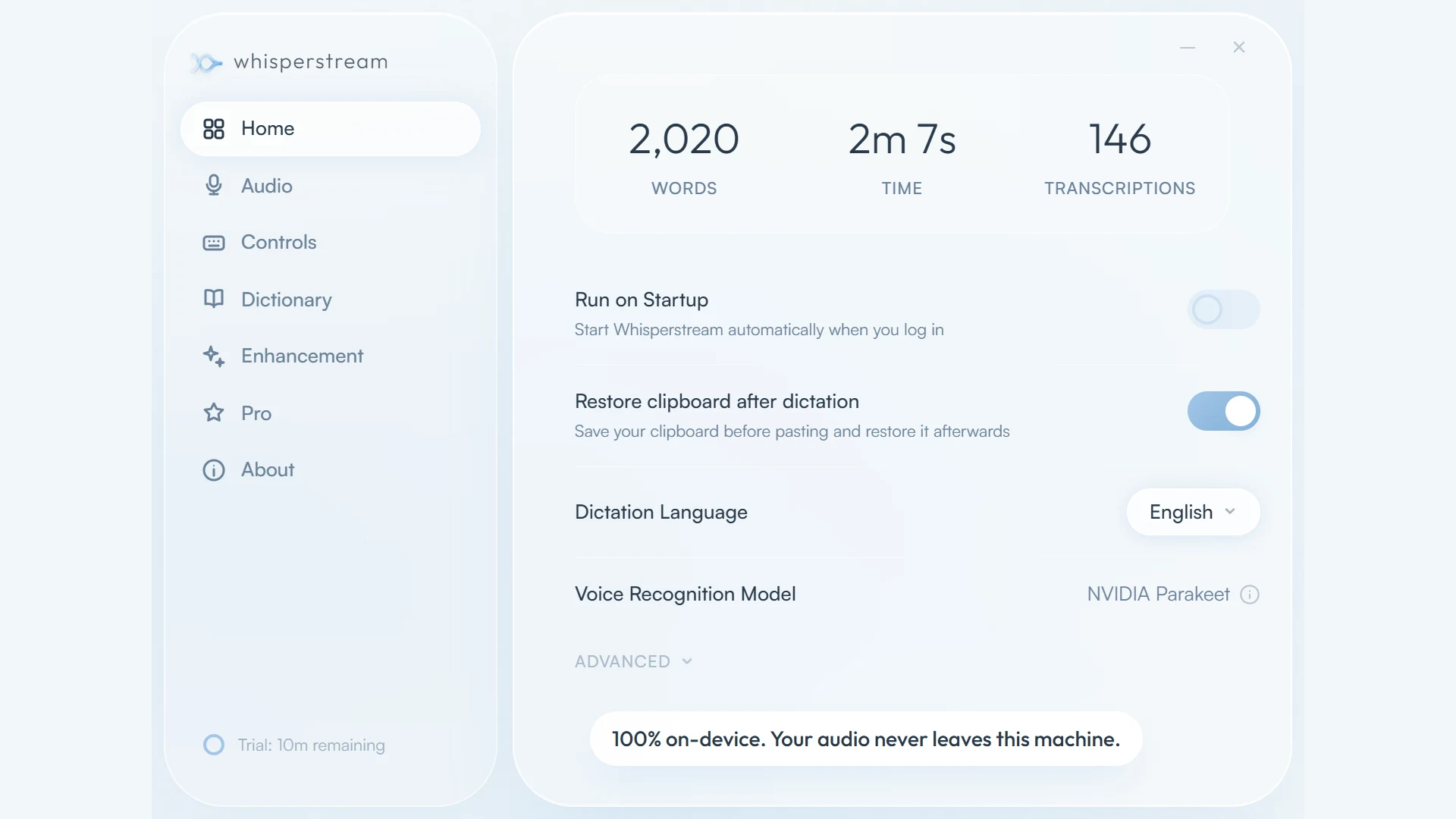The image size is (1456, 819).
Task: Click the whisperstream title text
Action: (x=311, y=62)
